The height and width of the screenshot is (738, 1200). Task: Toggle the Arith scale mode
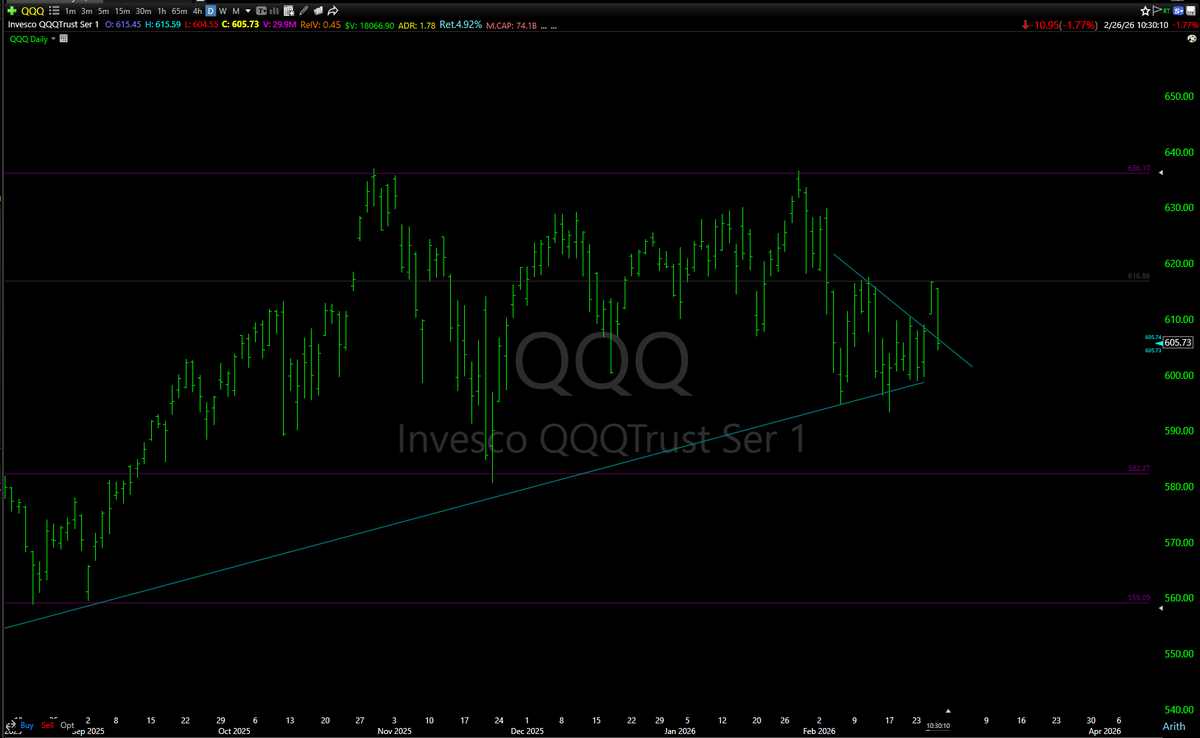pyautogui.click(x=1175, y=726)
